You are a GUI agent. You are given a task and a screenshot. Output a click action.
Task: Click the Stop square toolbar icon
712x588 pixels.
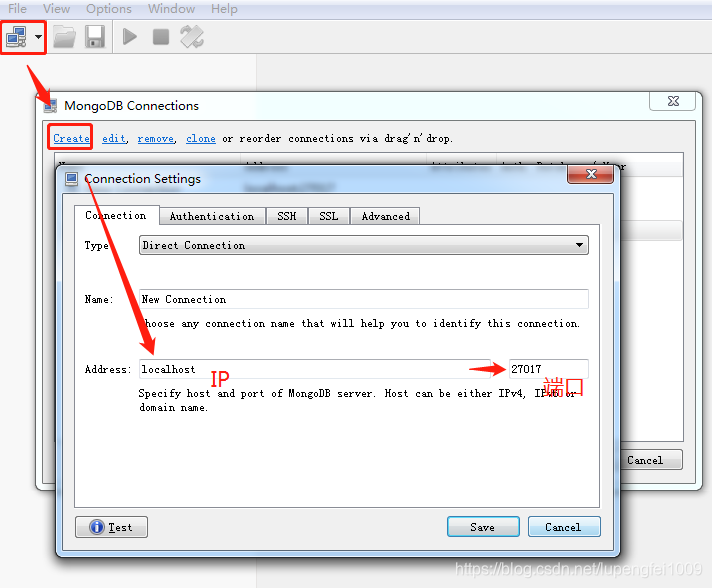[x=161, y=37]
